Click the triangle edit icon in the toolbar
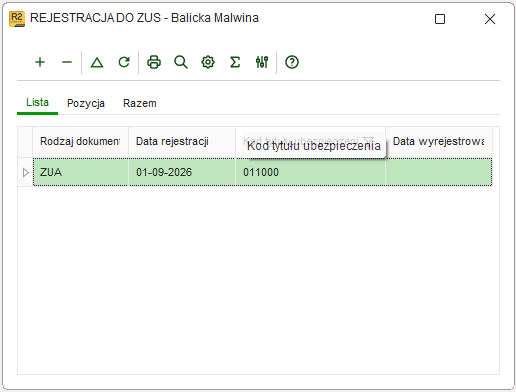This screenshot has width=516, height=392. tap(97, 62)
